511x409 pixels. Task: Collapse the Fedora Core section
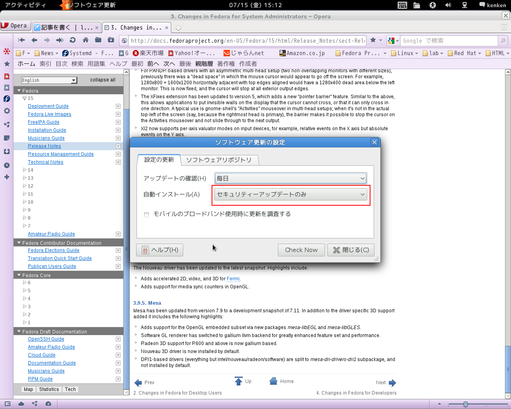click(19, 275)
